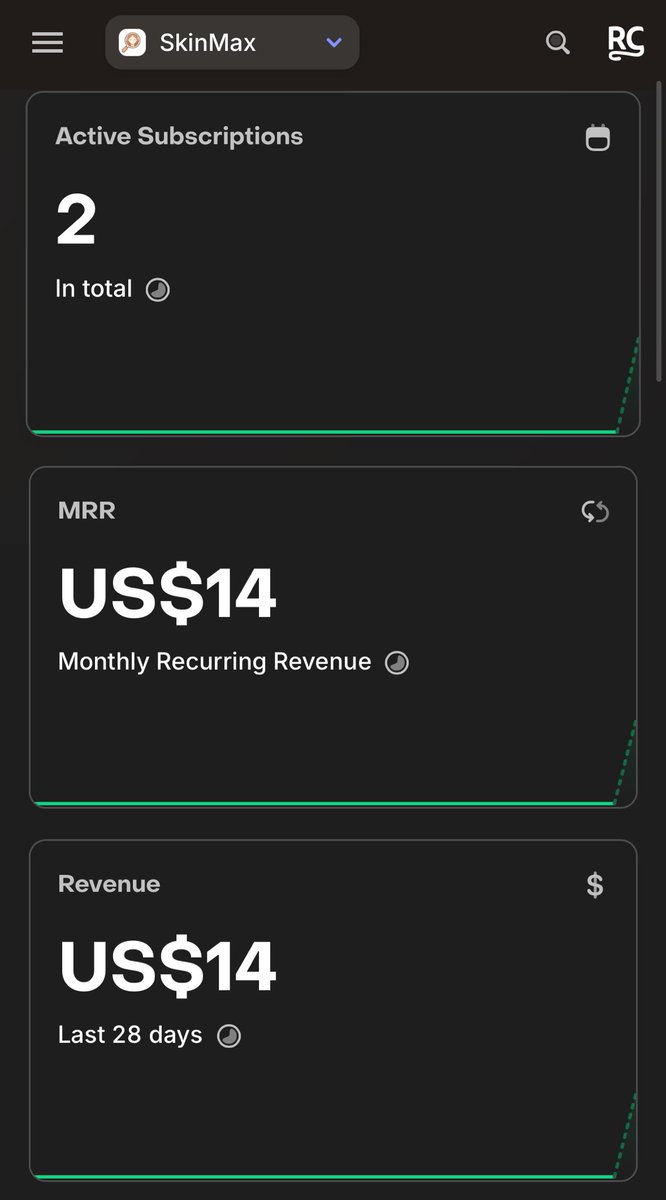Screen dimensions: 666x1200
Task: Click the calendar icon on Active Subscriptions
Action: [597, 137]
